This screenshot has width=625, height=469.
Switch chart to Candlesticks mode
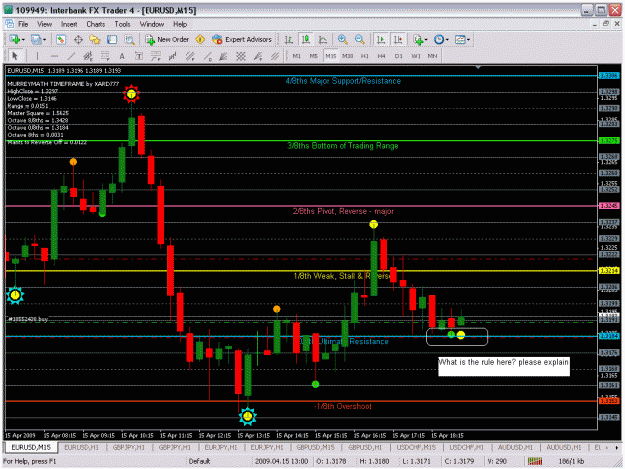[x=306, y=39]
